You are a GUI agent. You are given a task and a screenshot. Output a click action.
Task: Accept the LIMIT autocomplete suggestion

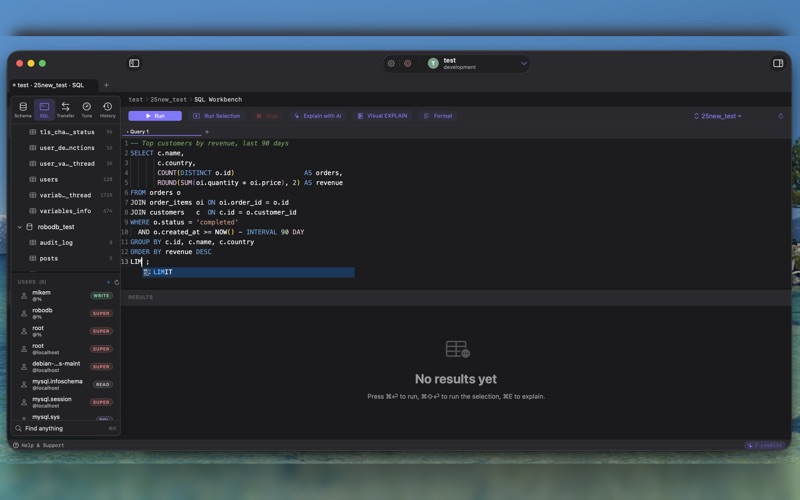click(x=248, y=272)
